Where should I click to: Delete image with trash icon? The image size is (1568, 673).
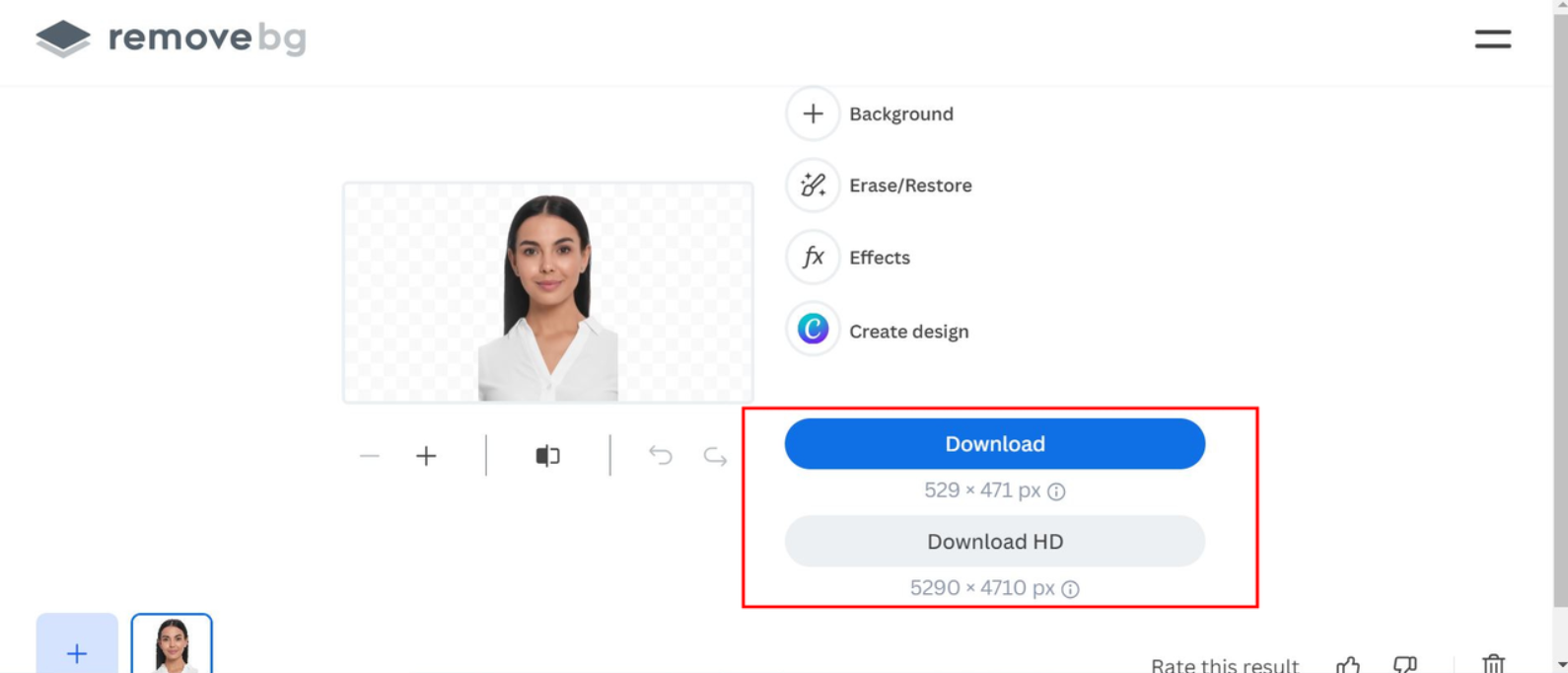1493,664
